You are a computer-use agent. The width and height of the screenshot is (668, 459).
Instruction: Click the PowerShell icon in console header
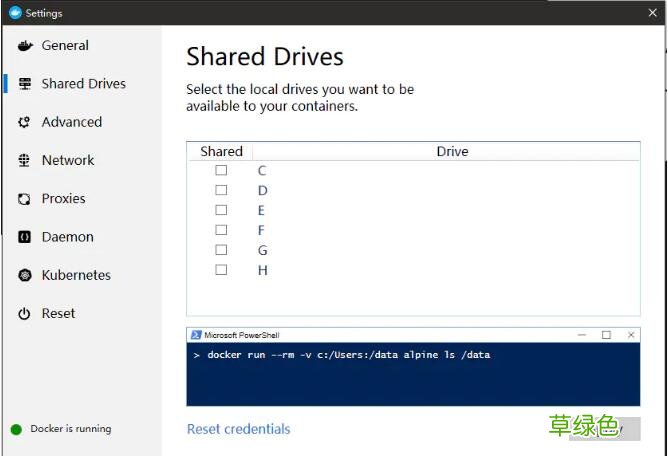coord(196,335)
